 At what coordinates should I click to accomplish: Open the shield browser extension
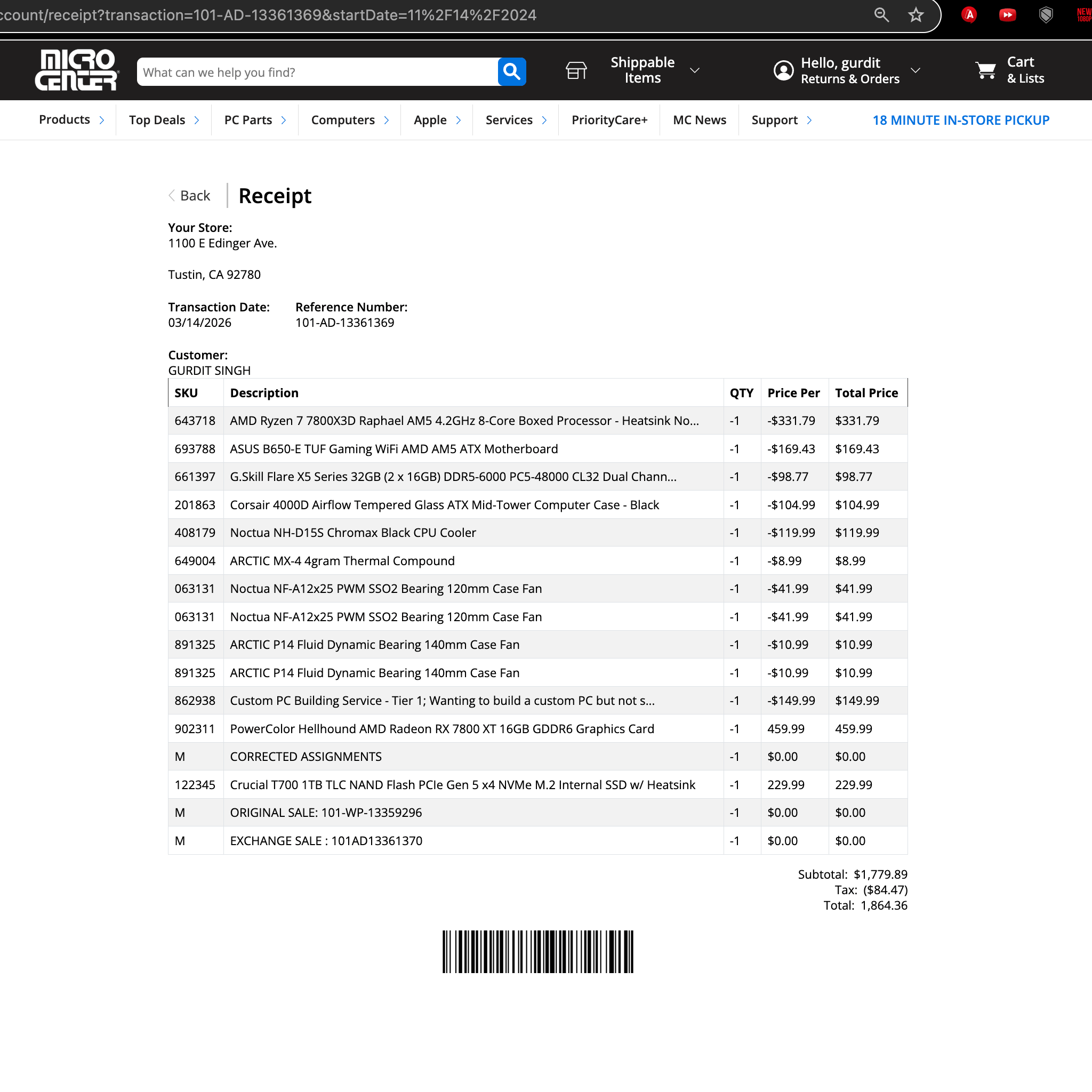pyautogui.click(x=1046, y=15)
